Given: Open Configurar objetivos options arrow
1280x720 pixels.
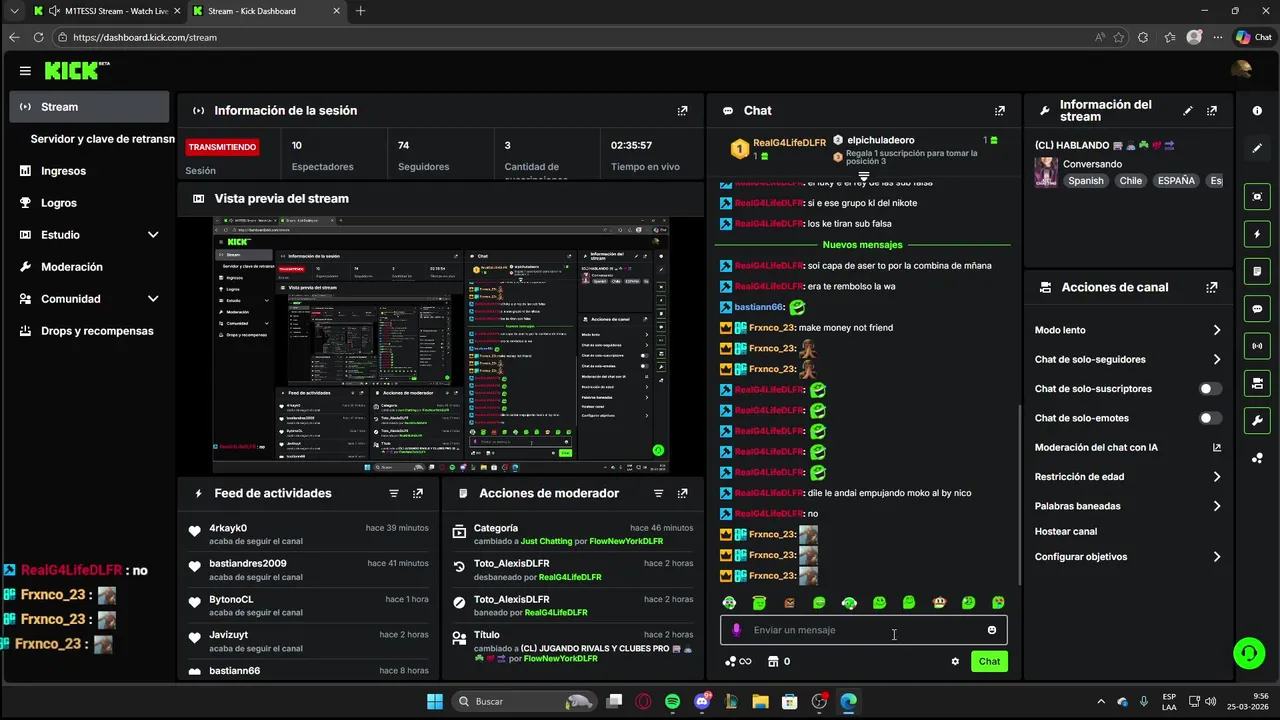Looking at the screenshot, I should pos(1217,557).
